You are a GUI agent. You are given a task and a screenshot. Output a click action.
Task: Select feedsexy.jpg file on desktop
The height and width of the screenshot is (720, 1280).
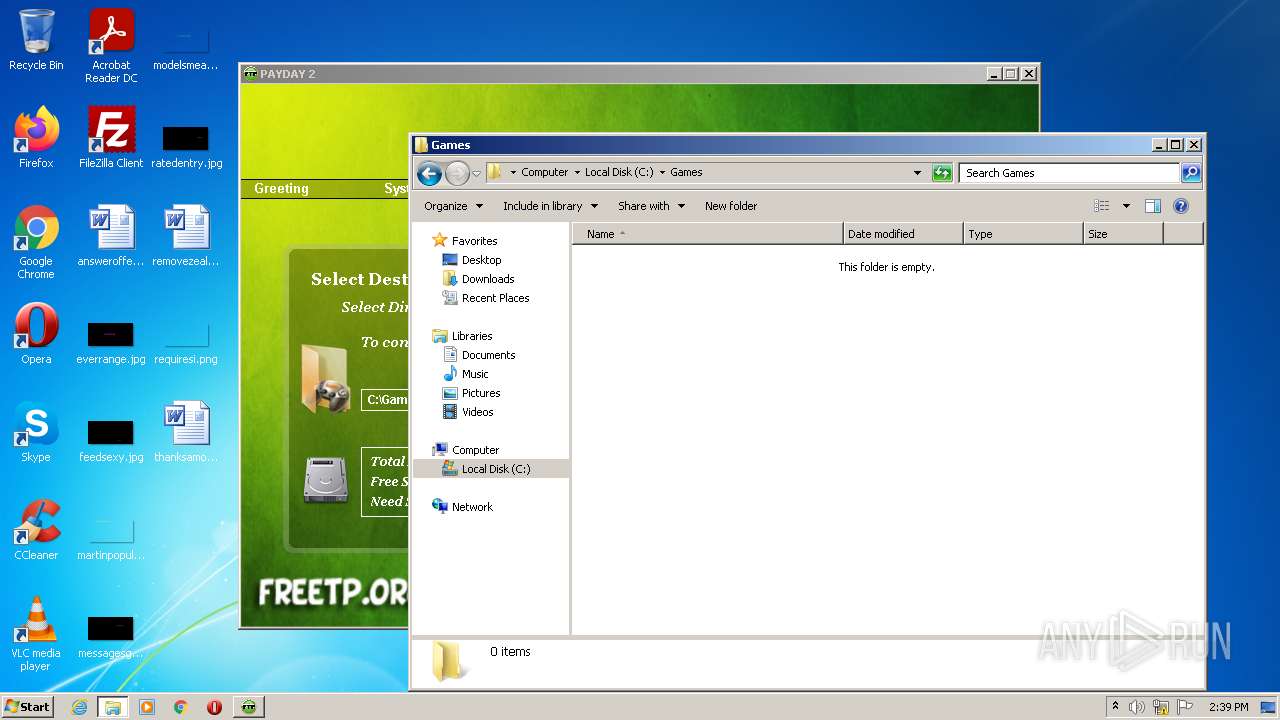(x=111, y=440)
